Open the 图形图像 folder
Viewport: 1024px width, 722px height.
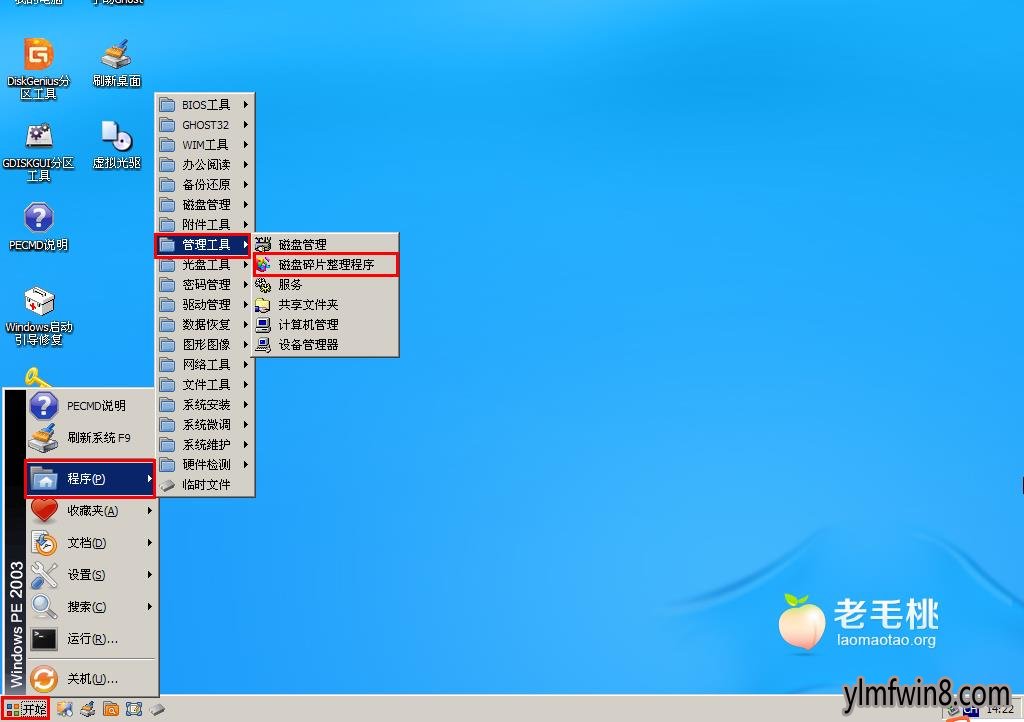[204, 345]
